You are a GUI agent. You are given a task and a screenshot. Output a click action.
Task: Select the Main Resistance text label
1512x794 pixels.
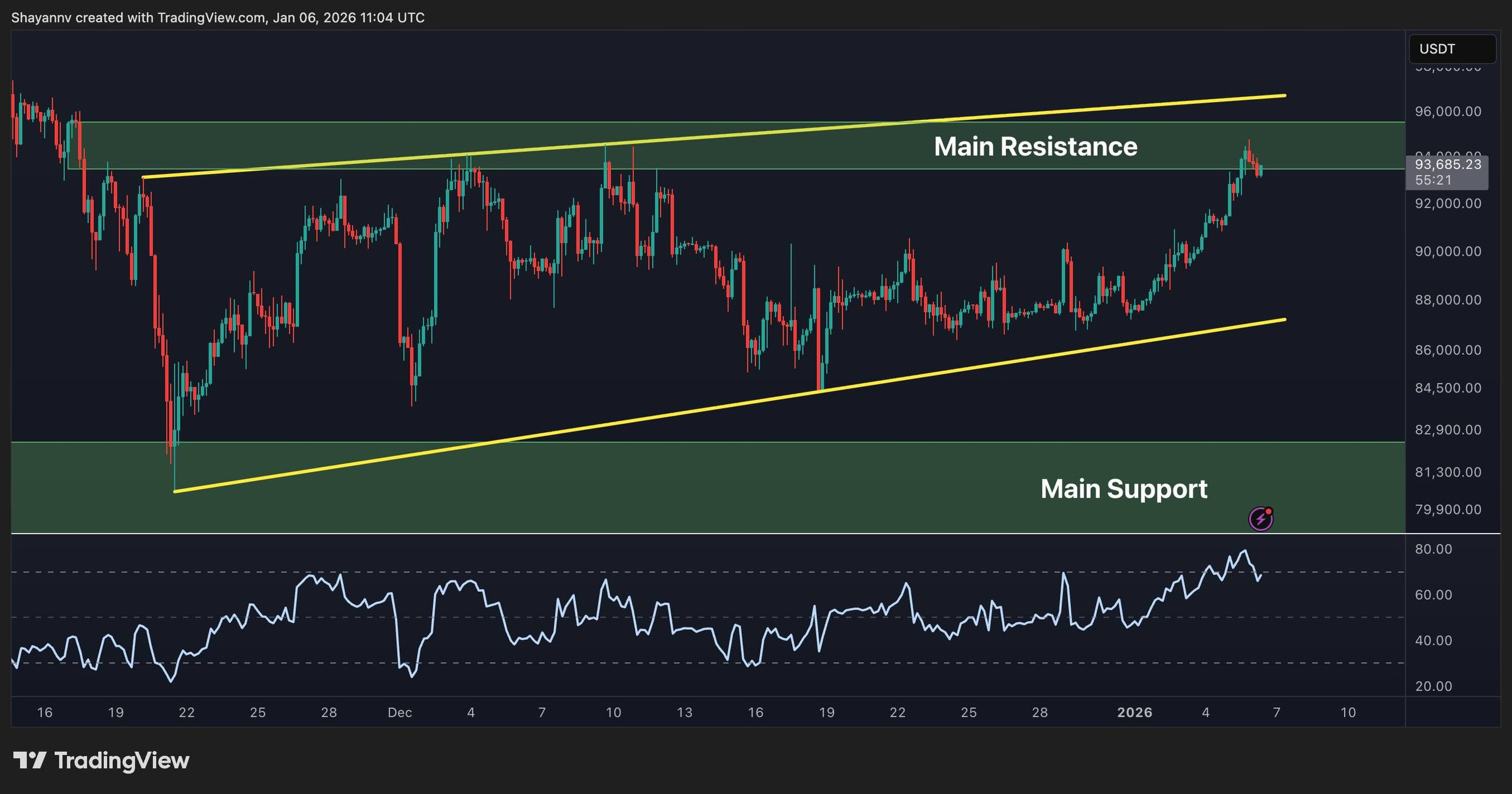click(x=1035, y=146)
